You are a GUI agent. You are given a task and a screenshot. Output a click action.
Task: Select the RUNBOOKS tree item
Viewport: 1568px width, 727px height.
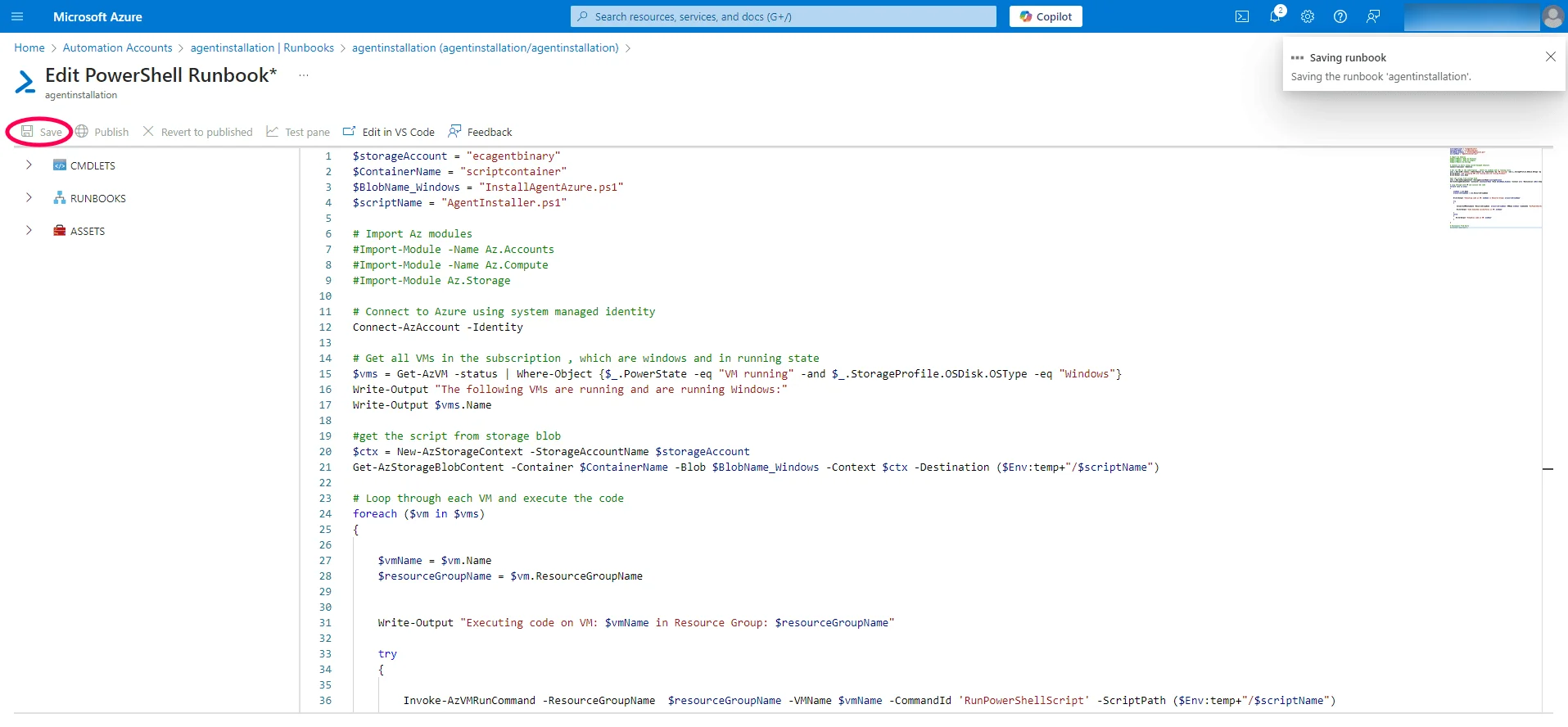pos(98,198)
